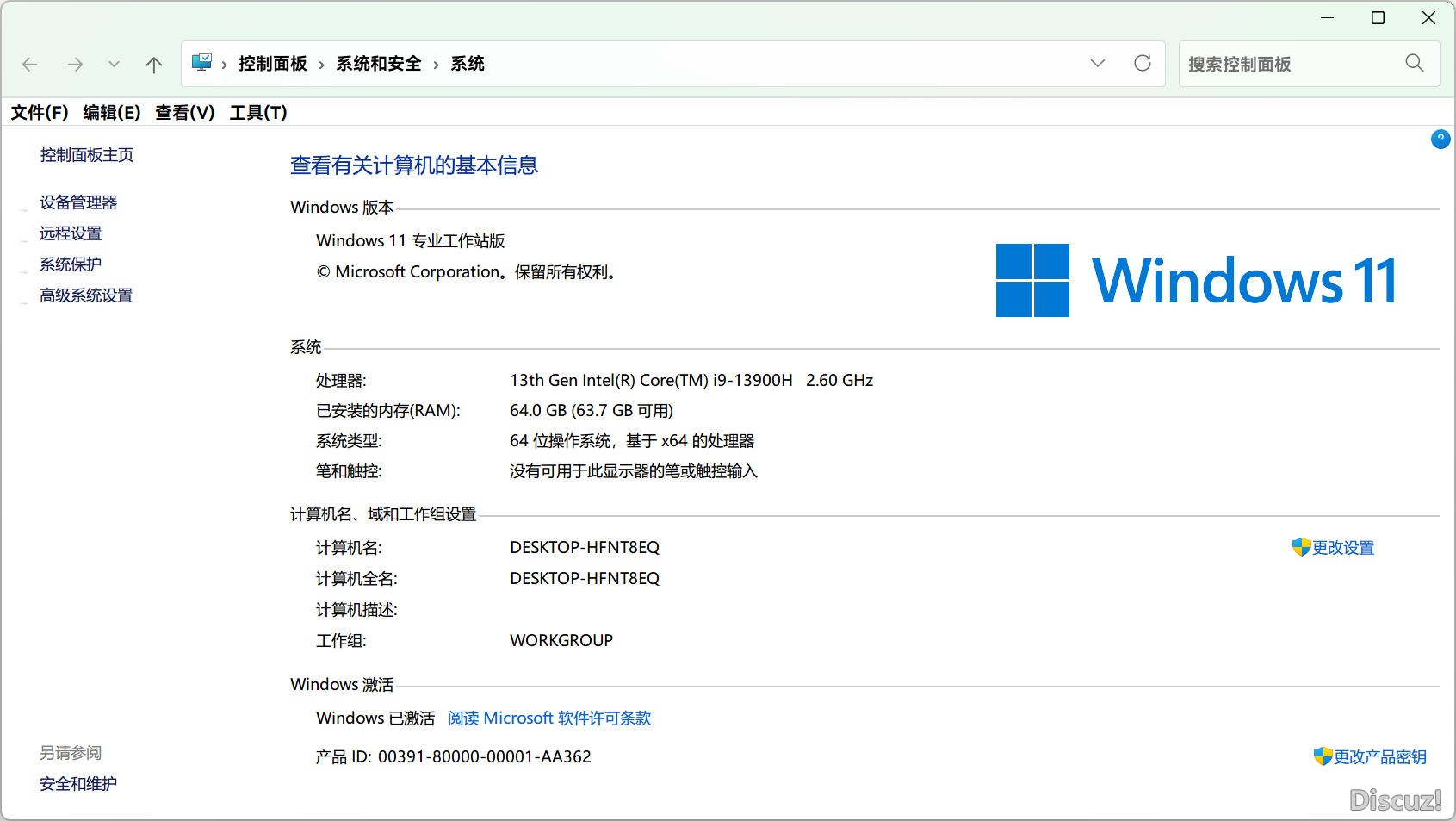This screenshot has height=821, width=1456.
Task: Click 更改设置 link
Action: coord(1342,548)
